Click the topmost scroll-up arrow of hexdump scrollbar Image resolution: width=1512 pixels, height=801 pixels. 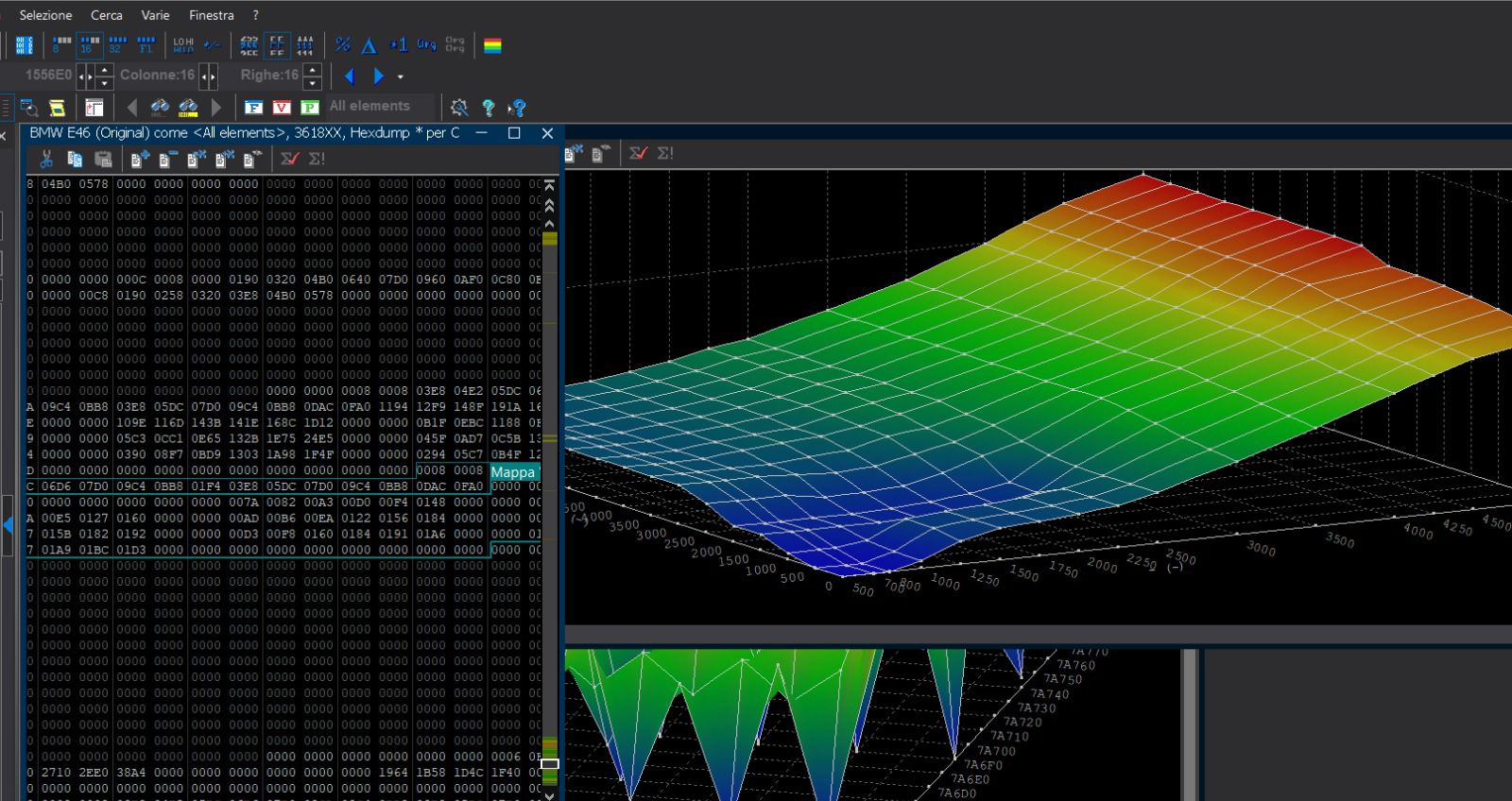(x=549, y=185)
